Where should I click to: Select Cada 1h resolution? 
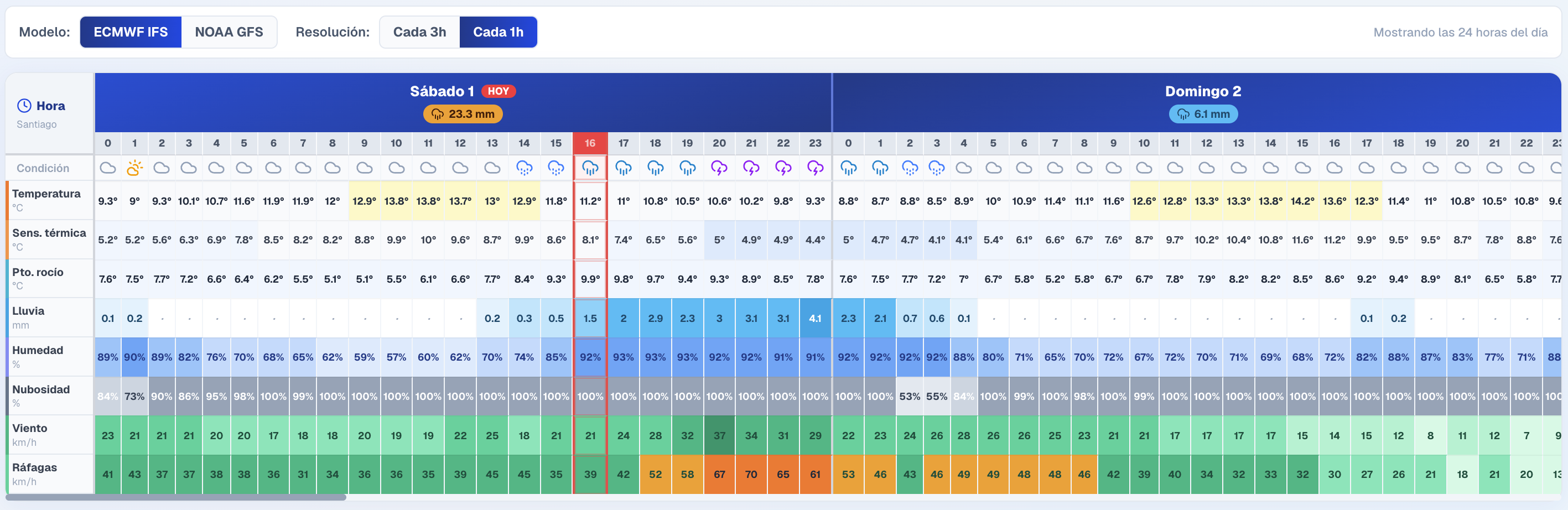[x=498, y=32]
